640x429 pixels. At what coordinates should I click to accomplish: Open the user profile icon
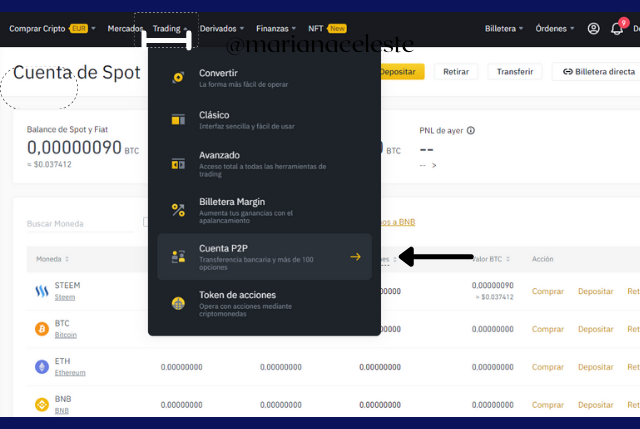[593, 29]
